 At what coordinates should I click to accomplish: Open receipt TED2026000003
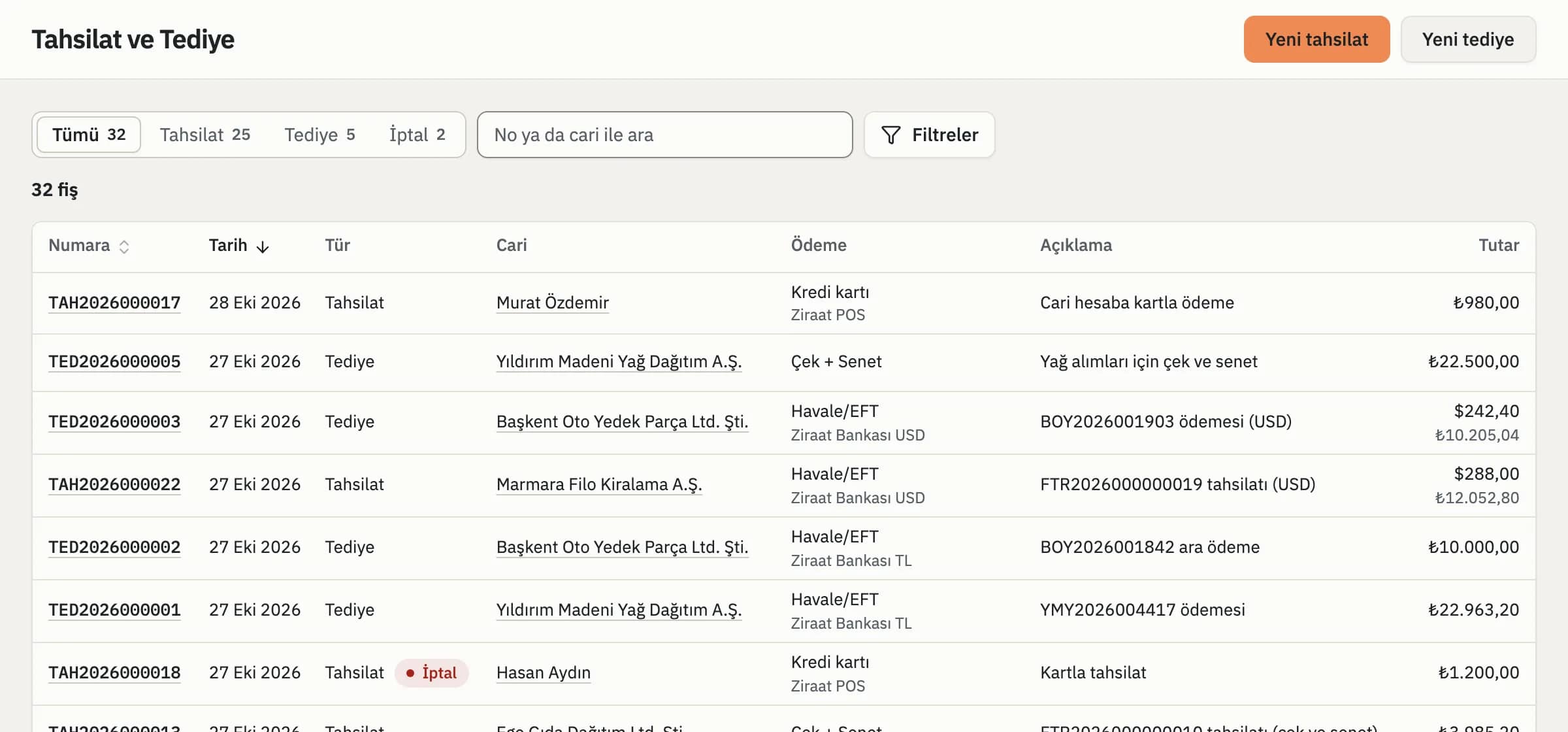click(x=114, y=422)
